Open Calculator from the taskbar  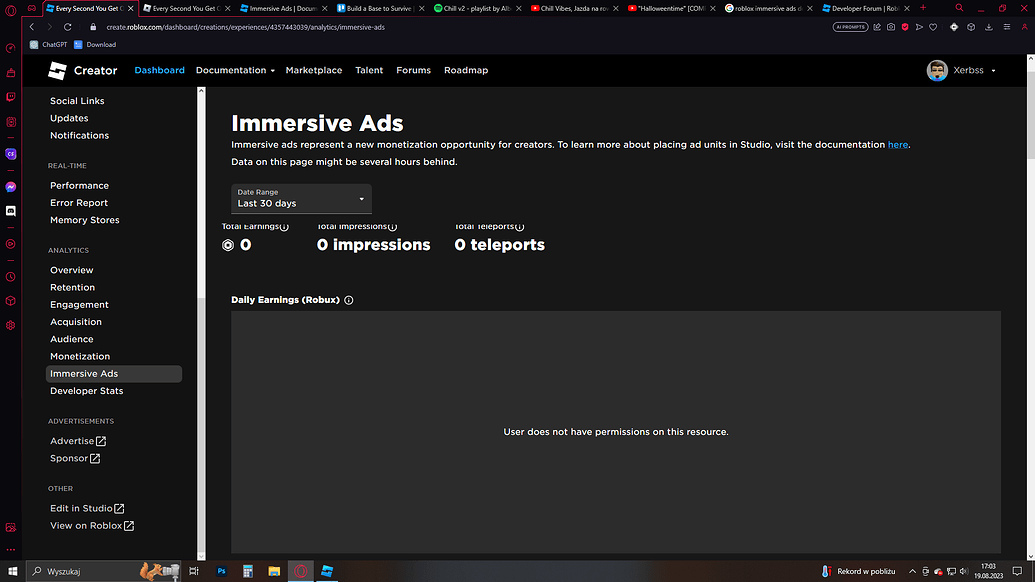pyautogui.click(x=248, y=571)
